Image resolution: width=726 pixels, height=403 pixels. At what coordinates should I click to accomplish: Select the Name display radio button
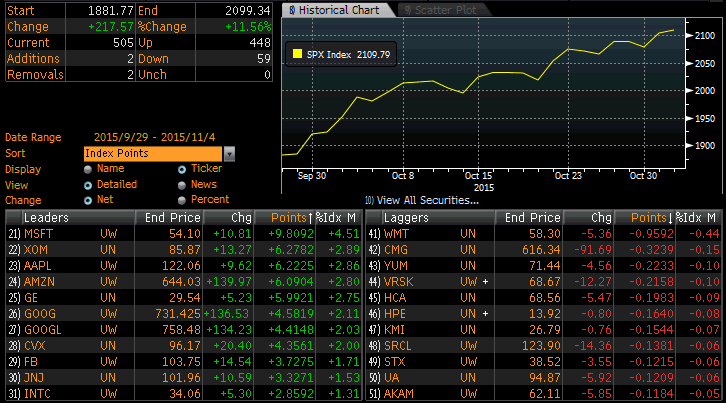88,169
